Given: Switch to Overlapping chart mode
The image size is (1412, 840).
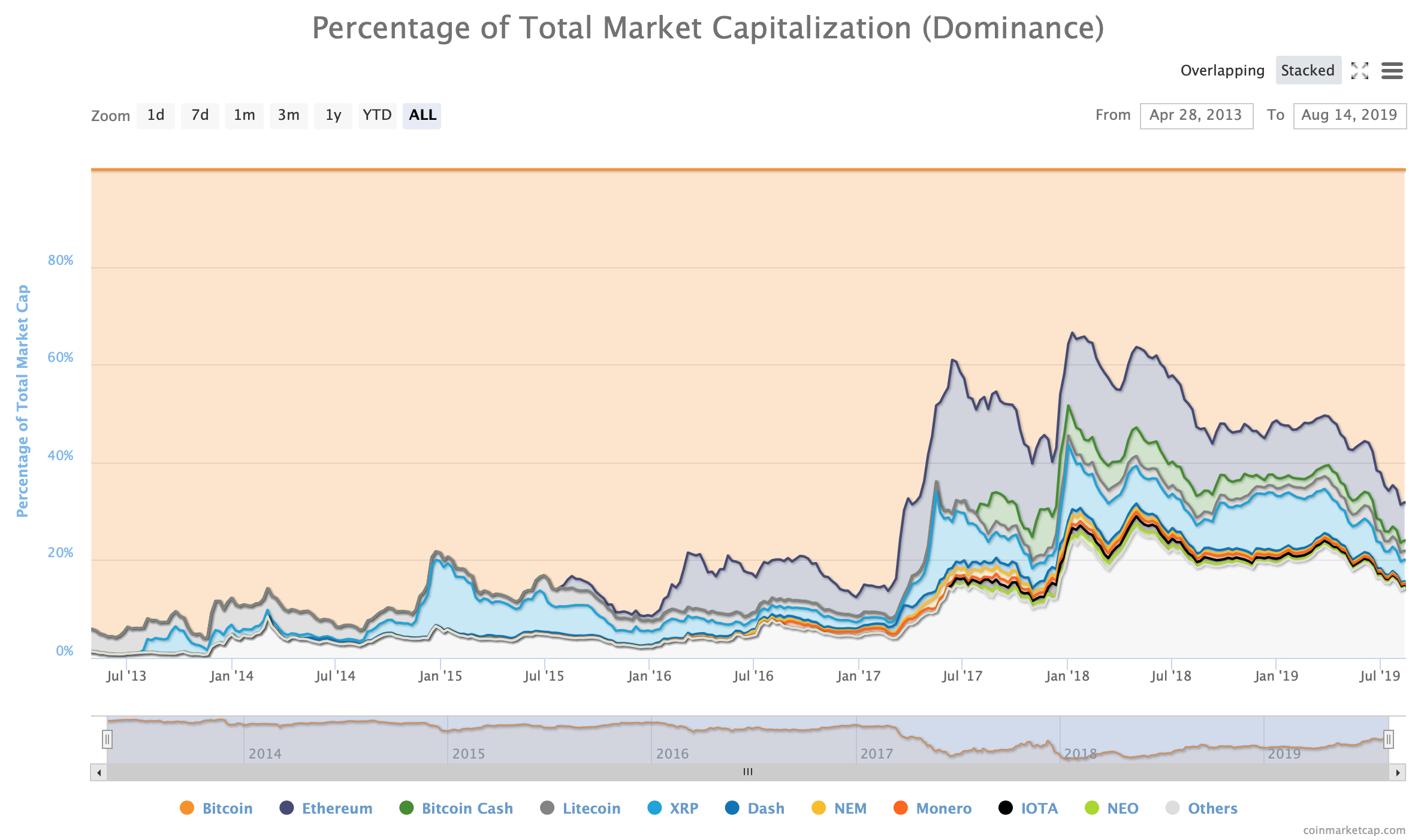Looking at the screenshot, I should [1222, 71].
